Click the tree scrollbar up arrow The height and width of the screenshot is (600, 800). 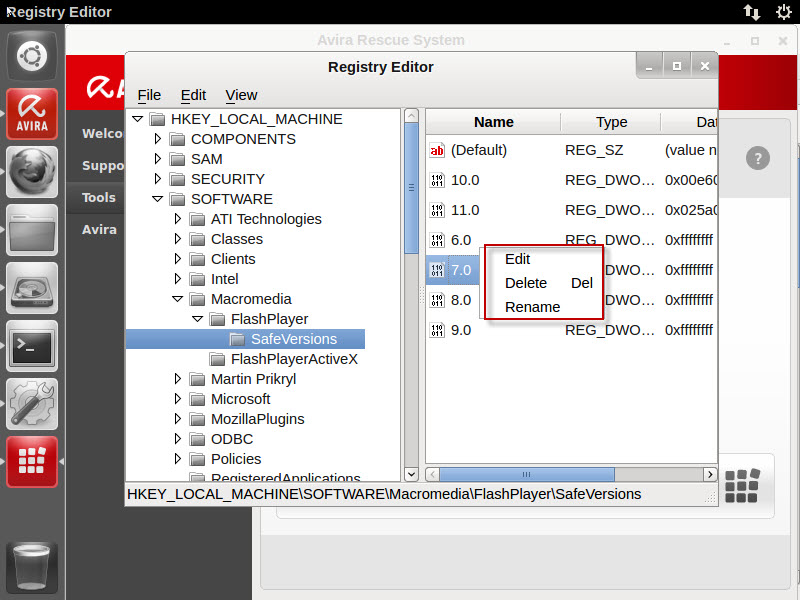point(411,116)
